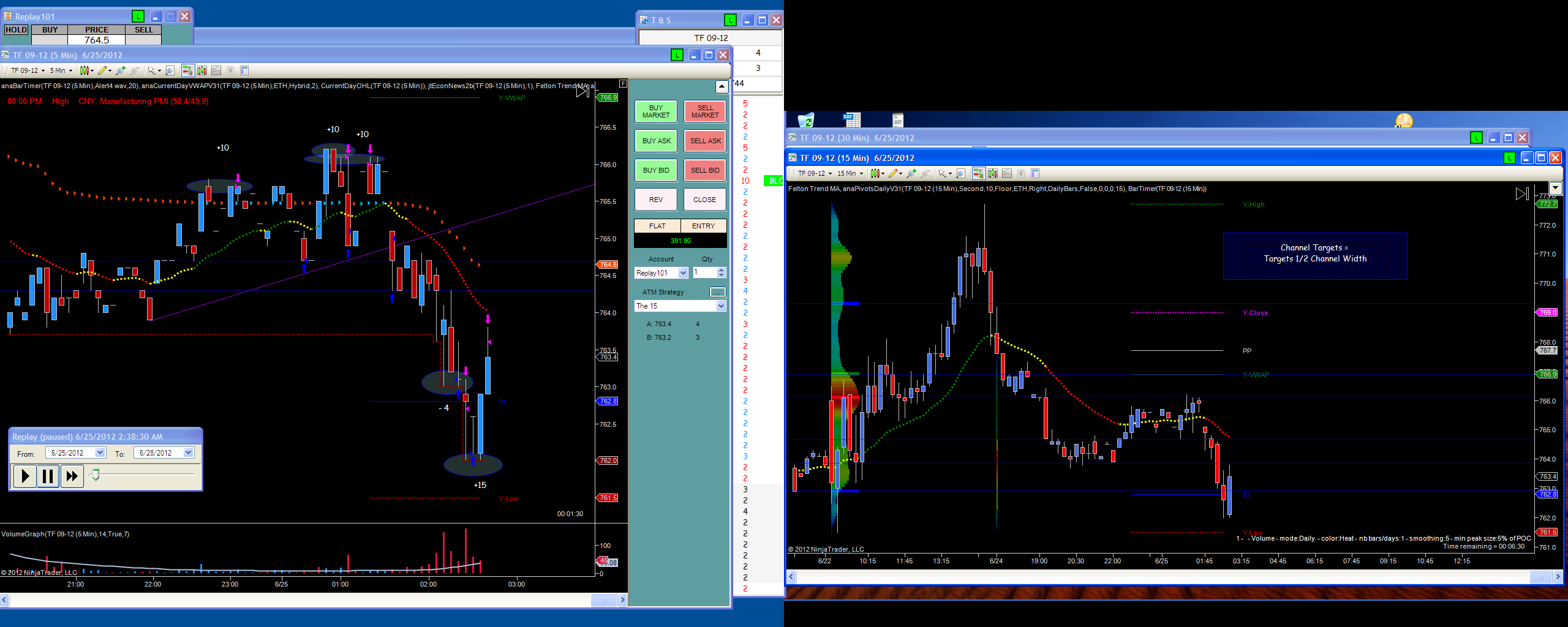Click the SELL column header in Replay101 window
Screen dimensions: 1568x627
(144, 29)
